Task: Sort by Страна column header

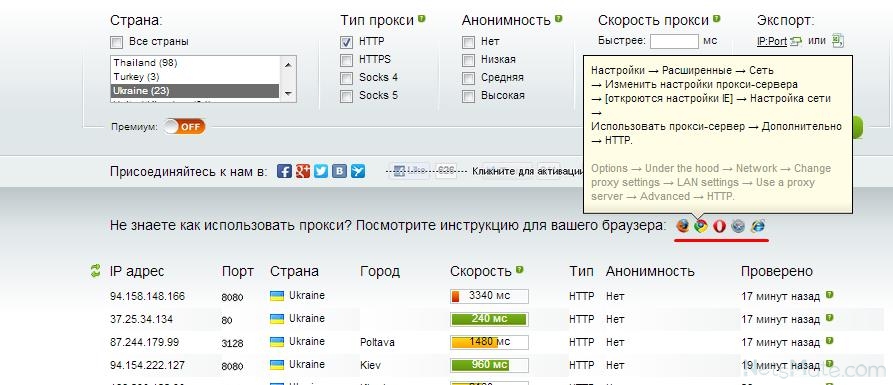Action: coord(294,271)
